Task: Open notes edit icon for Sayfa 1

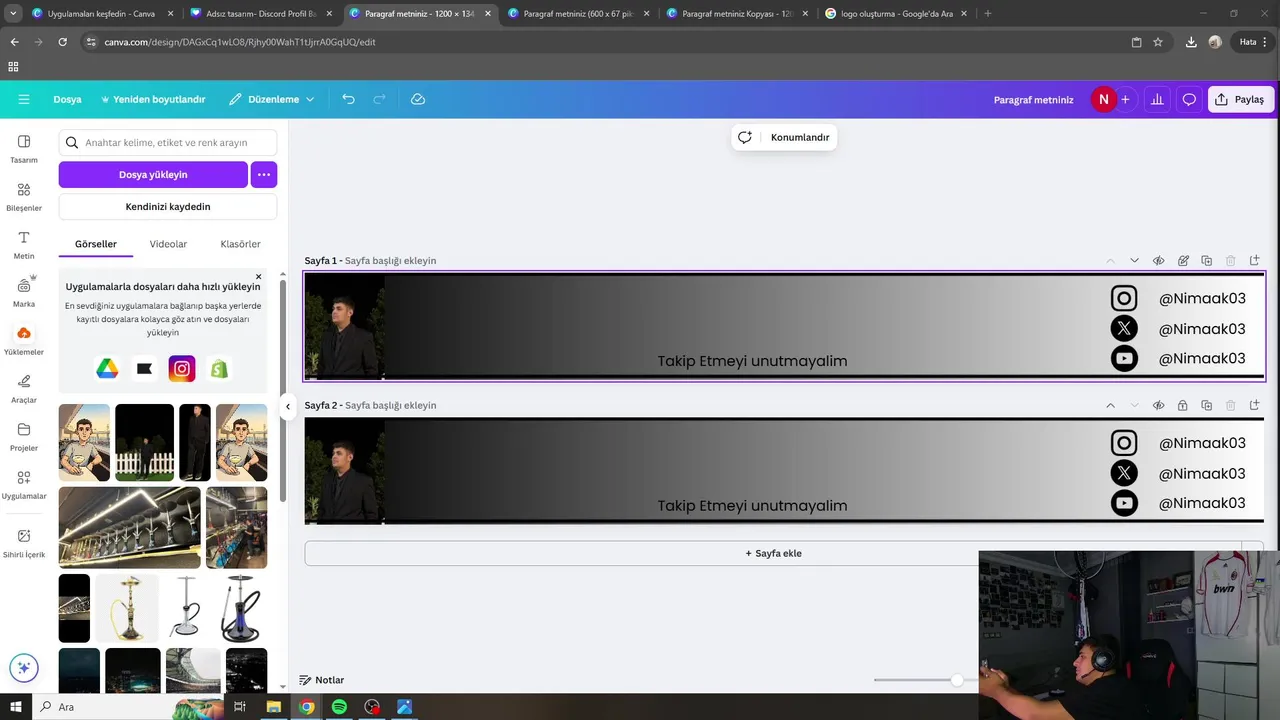Action: (1183, 261)
